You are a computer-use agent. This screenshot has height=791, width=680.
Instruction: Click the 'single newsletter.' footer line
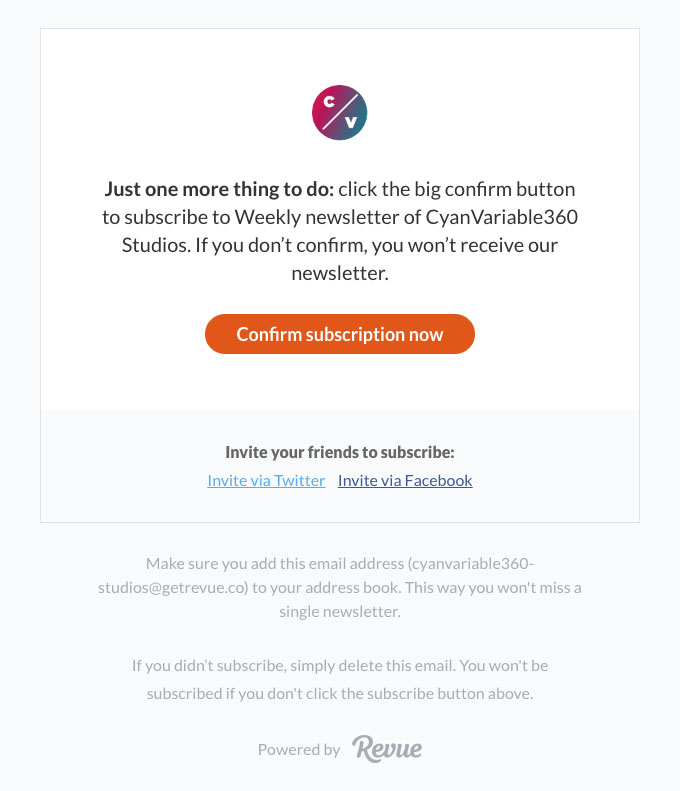339,611
